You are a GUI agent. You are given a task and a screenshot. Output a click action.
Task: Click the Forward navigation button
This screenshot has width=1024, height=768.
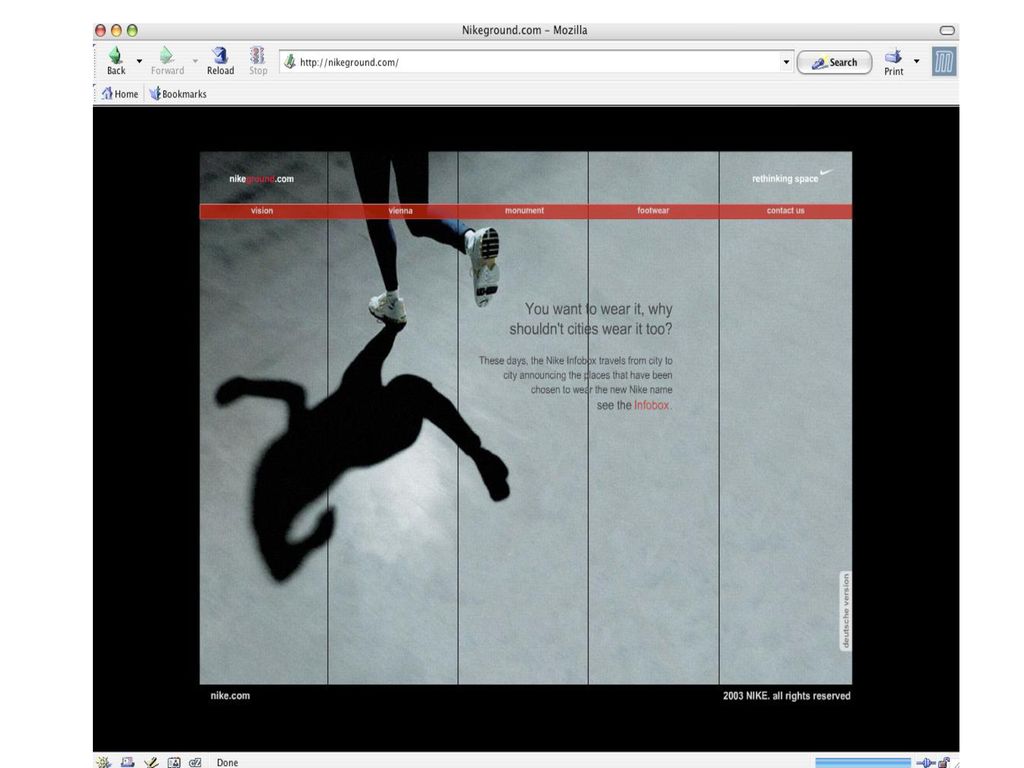(x=167, y=61)
